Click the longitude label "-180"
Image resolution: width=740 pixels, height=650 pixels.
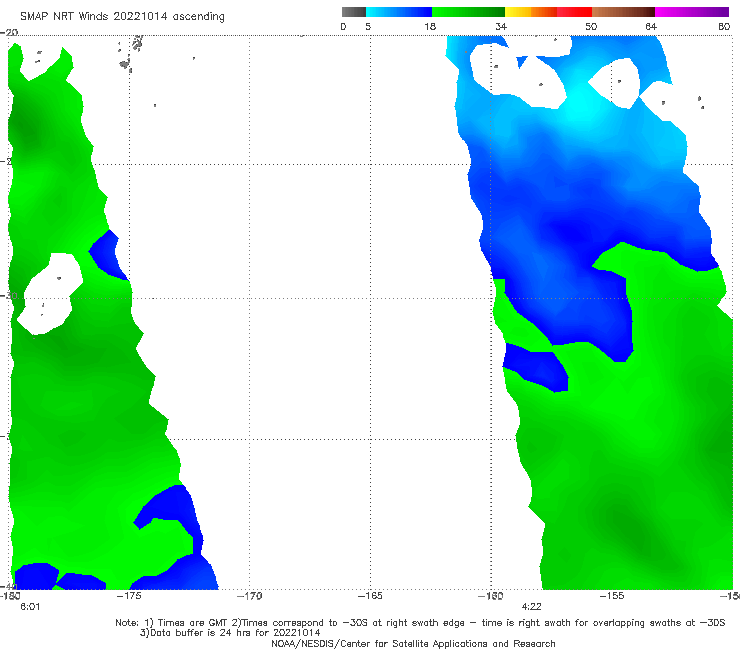click(x=10, y=596)
